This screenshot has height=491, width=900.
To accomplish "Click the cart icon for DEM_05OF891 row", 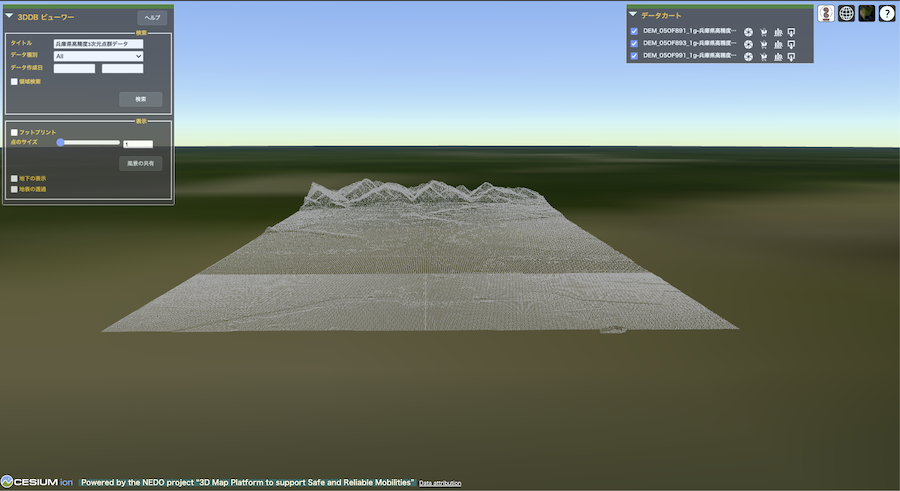I will 763,32.
